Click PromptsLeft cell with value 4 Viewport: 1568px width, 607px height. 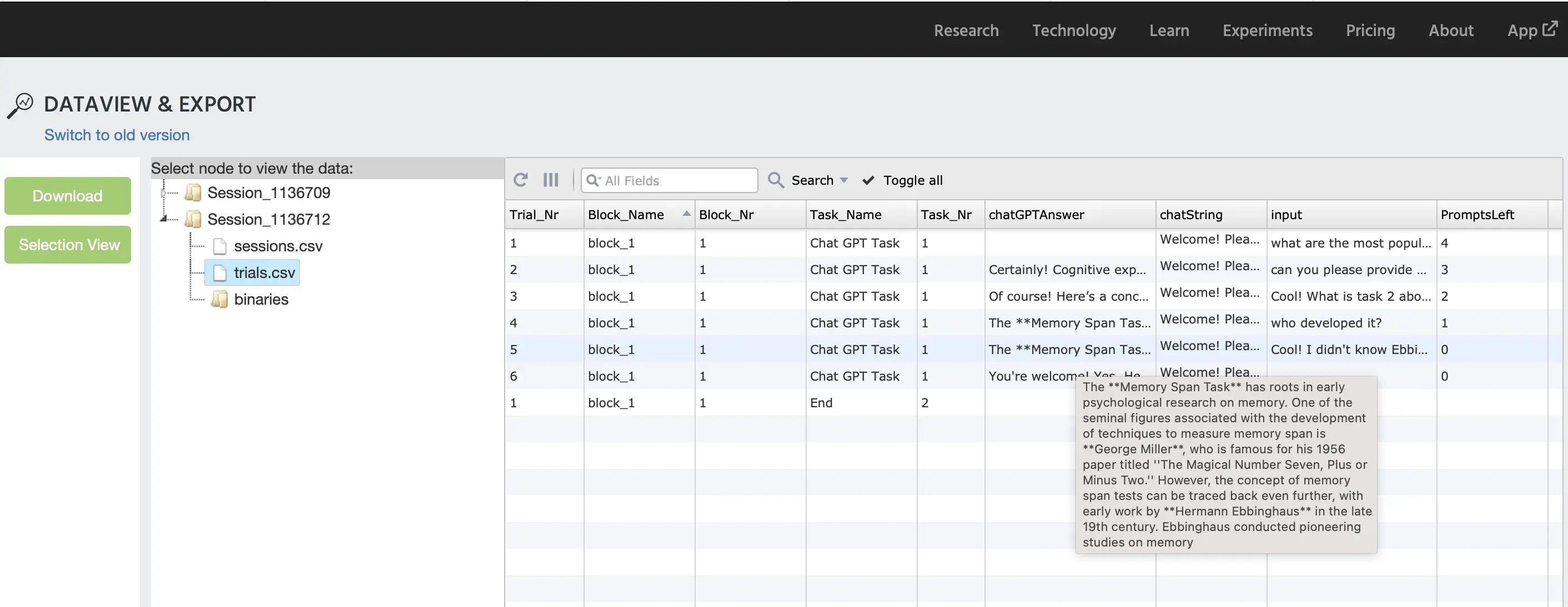1492,242
